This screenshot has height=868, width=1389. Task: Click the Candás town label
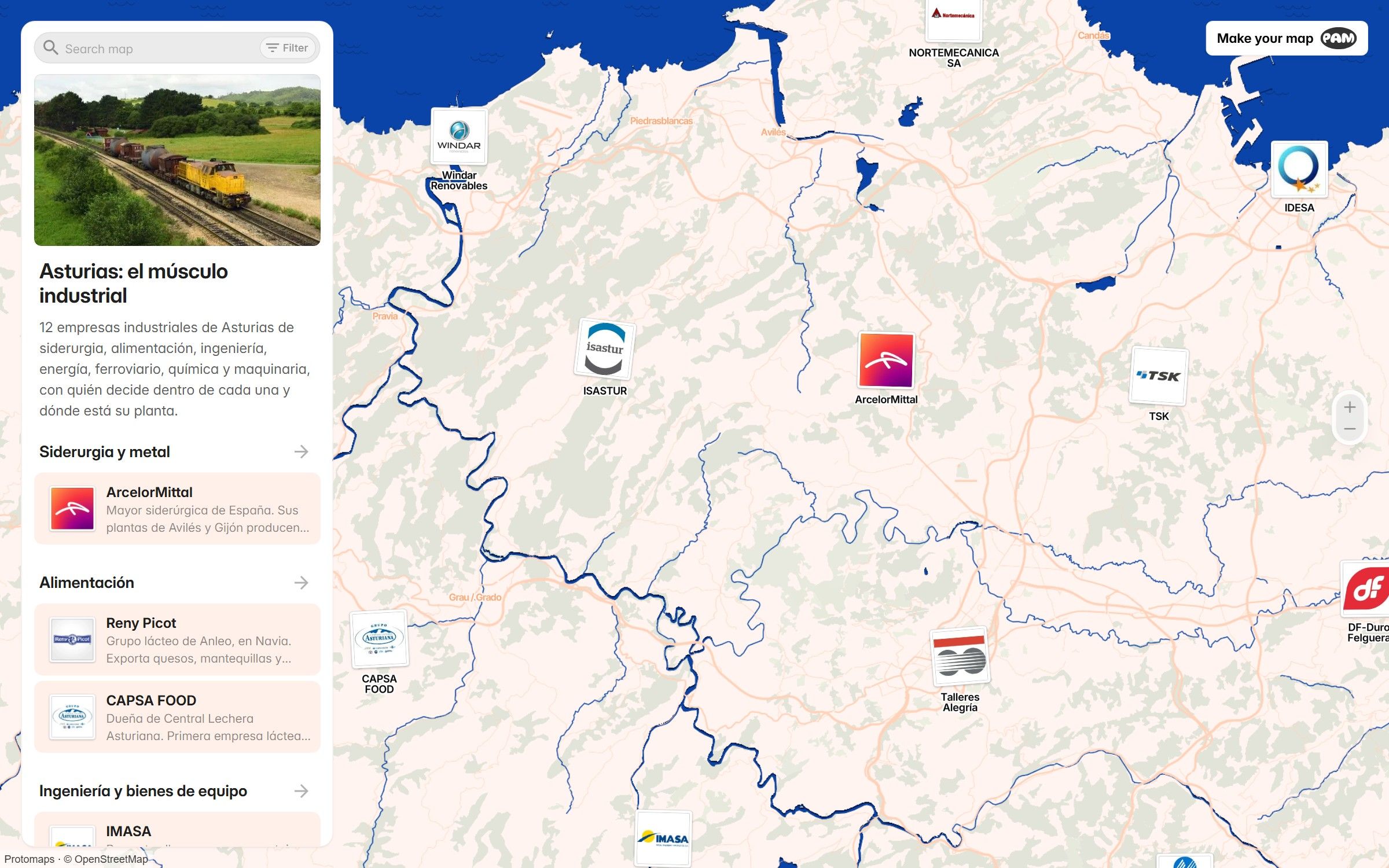click(1093, 35)
